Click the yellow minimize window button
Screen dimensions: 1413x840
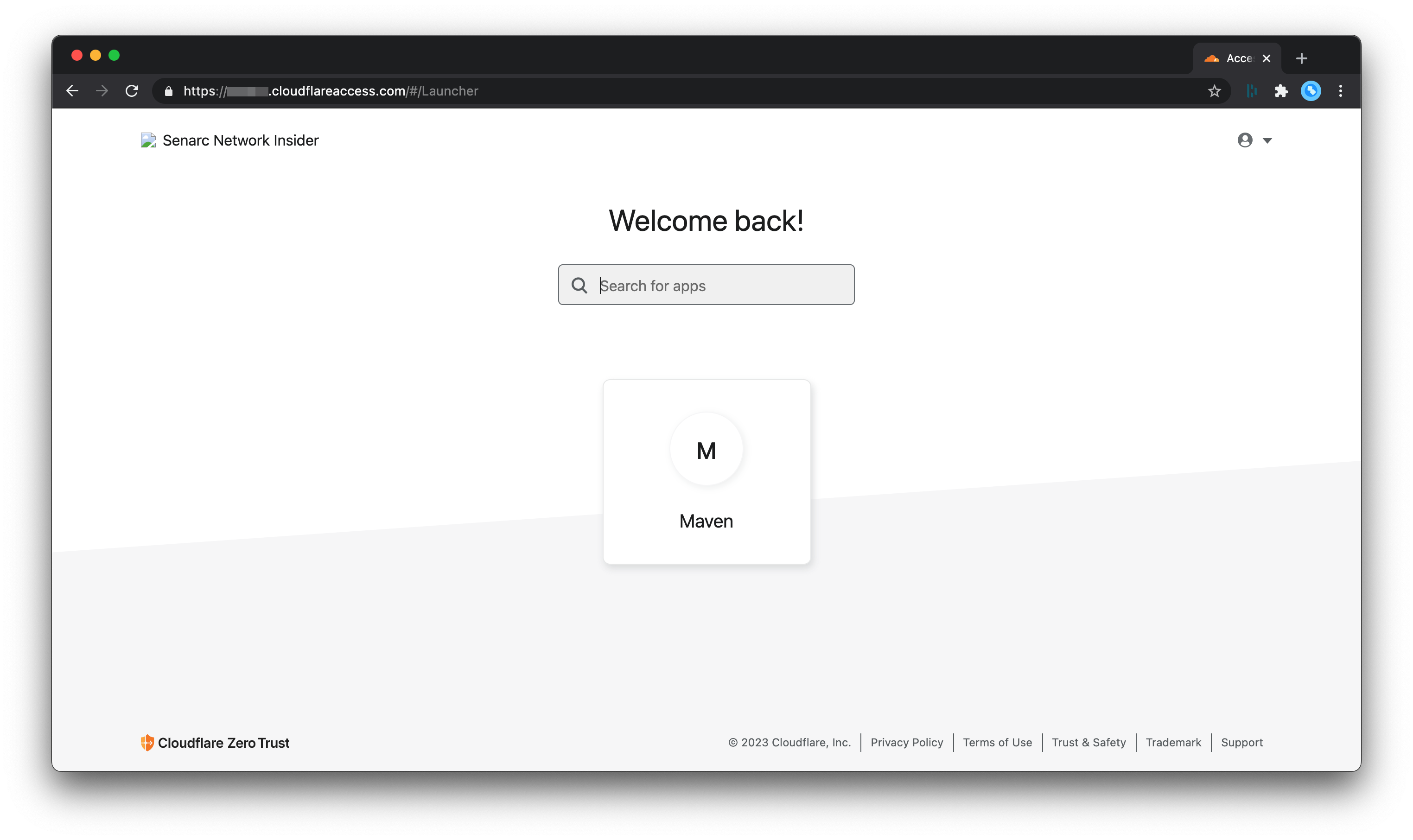[95, 55]
